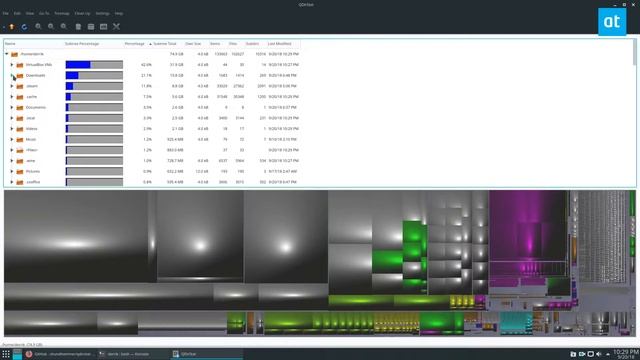The width and height of the screenshot is (640, 360).
Task: Sort by Subdirs column header
Action: [252, 44]
